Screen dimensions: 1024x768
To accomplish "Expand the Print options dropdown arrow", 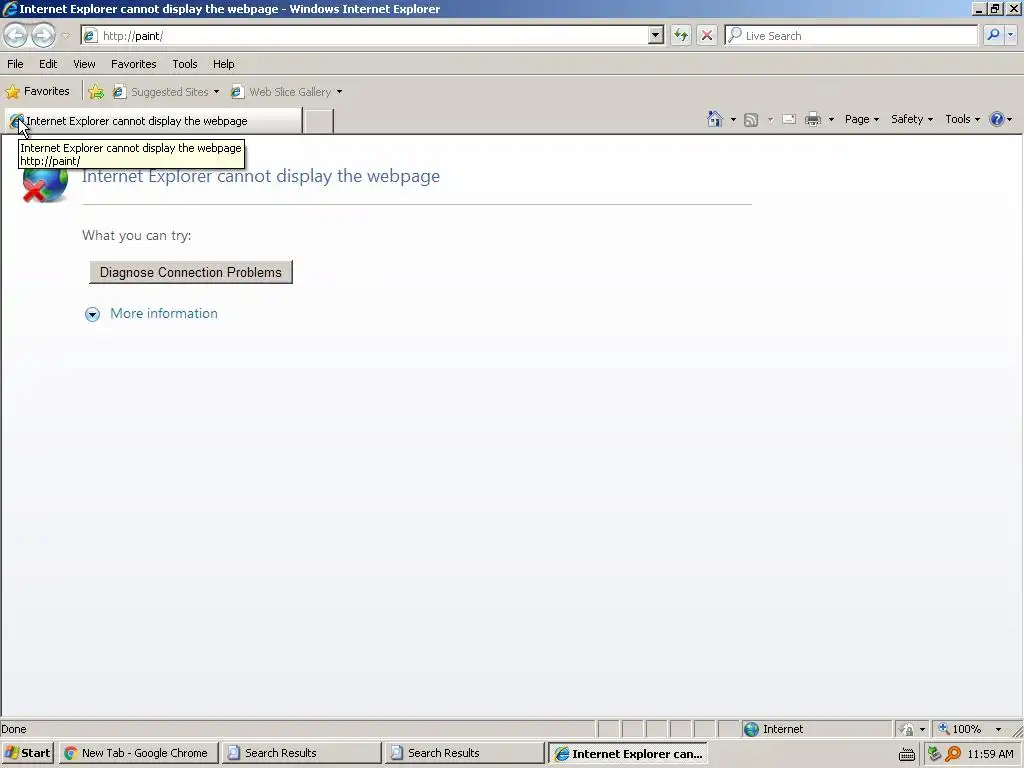I will [831, 120].
